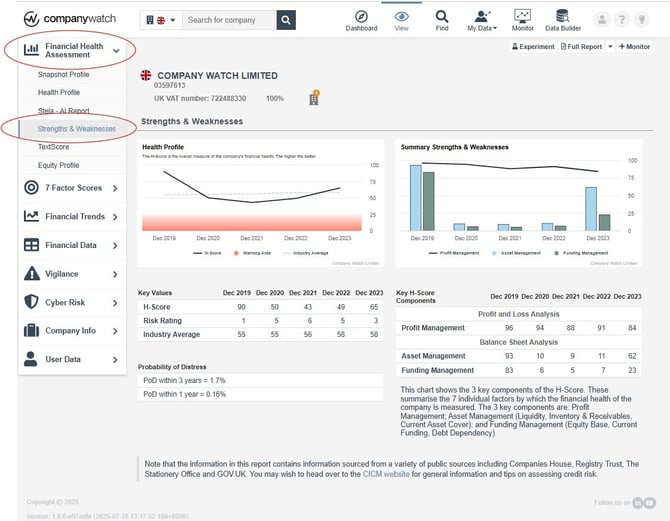
Task: Expand the User Data section
Action: pos(115,359)
